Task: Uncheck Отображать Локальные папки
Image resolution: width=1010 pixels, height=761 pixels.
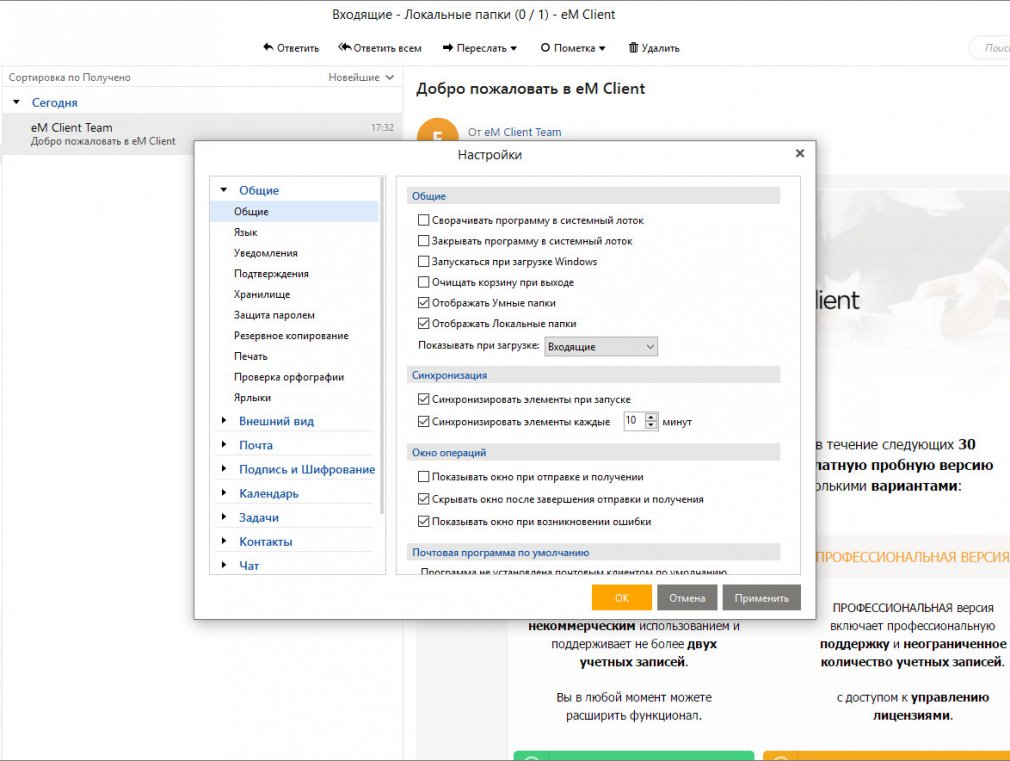Action: coord(423,323)
